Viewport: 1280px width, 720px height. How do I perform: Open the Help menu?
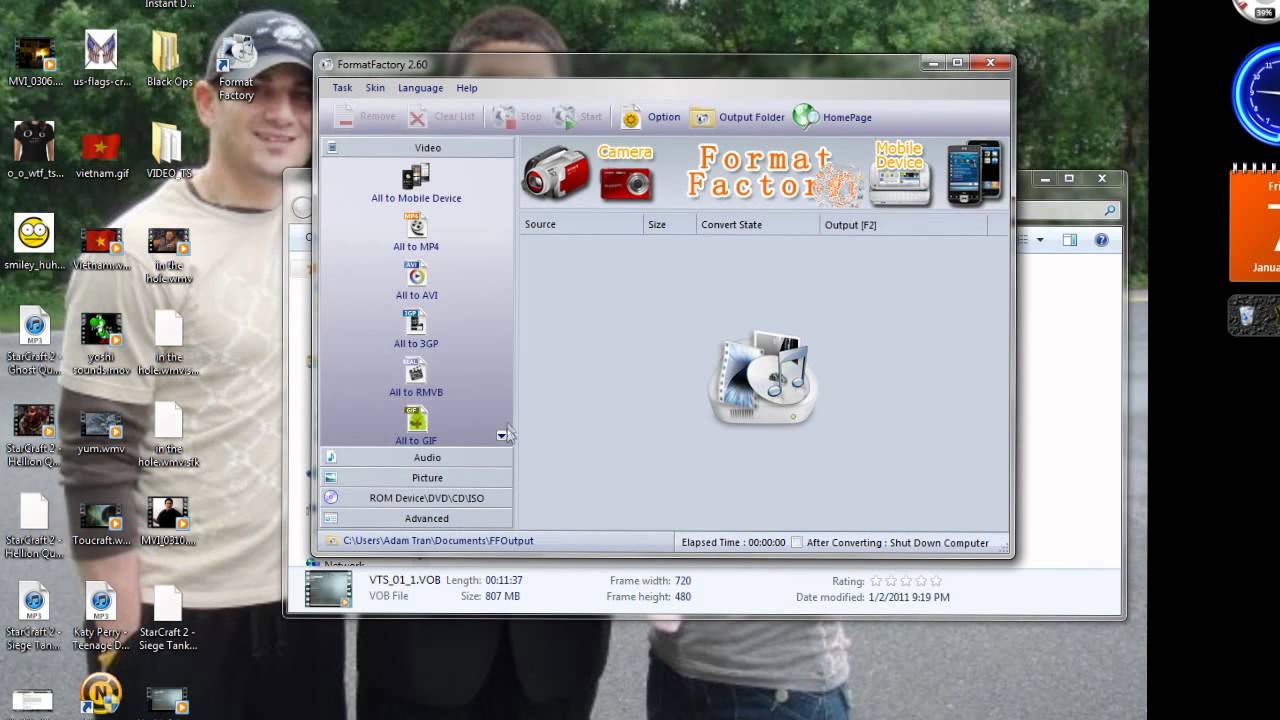467,88
